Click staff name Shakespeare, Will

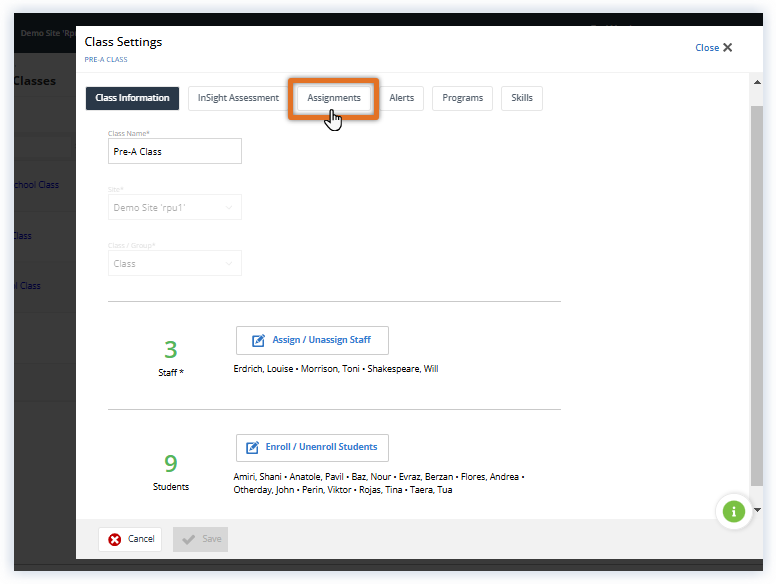(403, 369)
